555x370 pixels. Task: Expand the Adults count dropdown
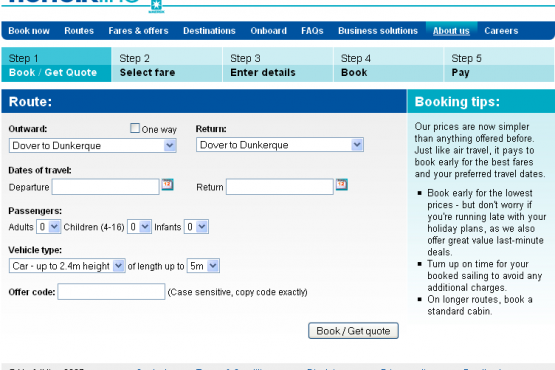pos(48,227)
